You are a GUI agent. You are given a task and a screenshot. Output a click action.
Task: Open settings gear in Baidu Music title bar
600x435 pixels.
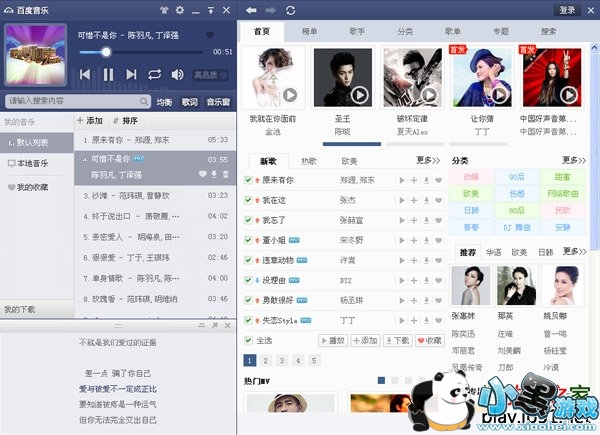(180, 10)
